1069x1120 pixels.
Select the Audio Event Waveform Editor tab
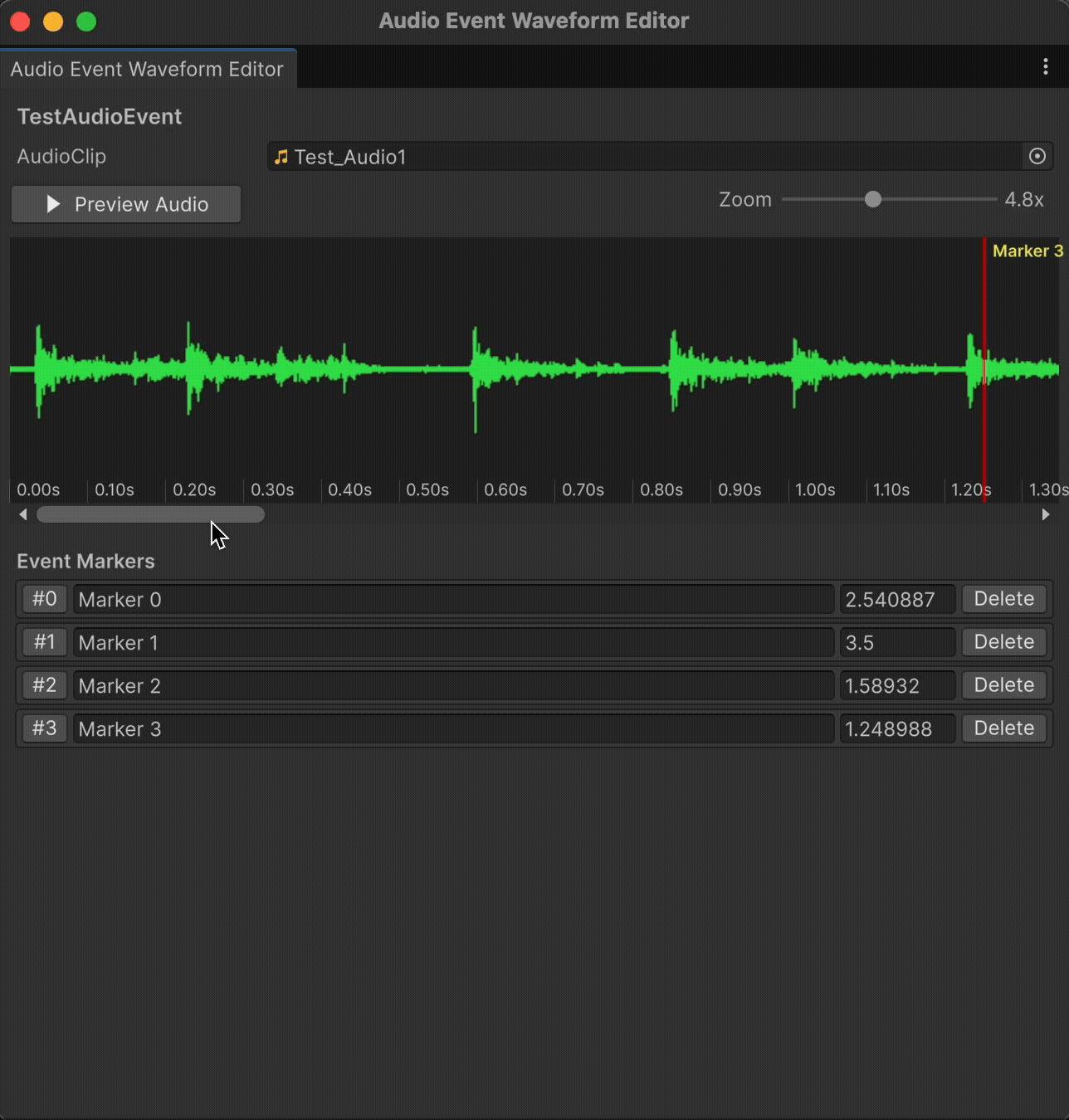coord(147,69)
